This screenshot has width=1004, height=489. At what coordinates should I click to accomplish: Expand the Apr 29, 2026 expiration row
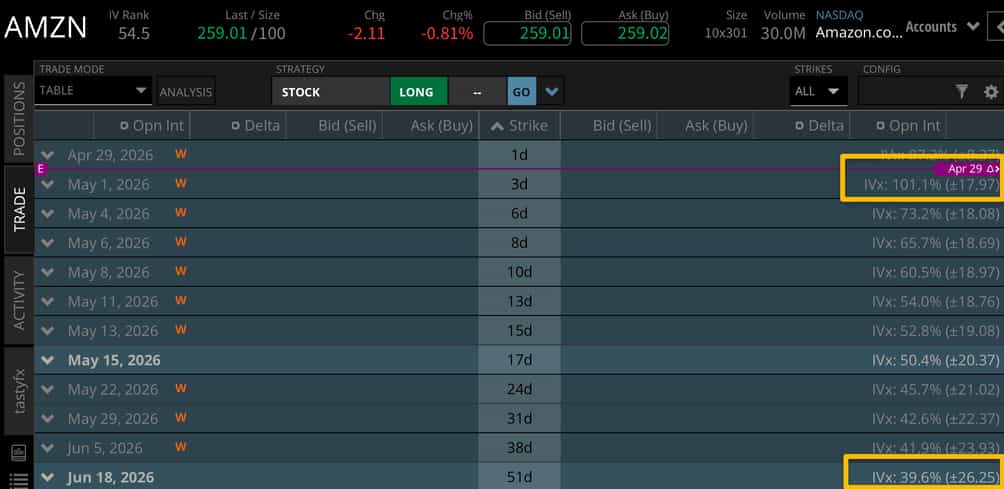click(47, 155)
